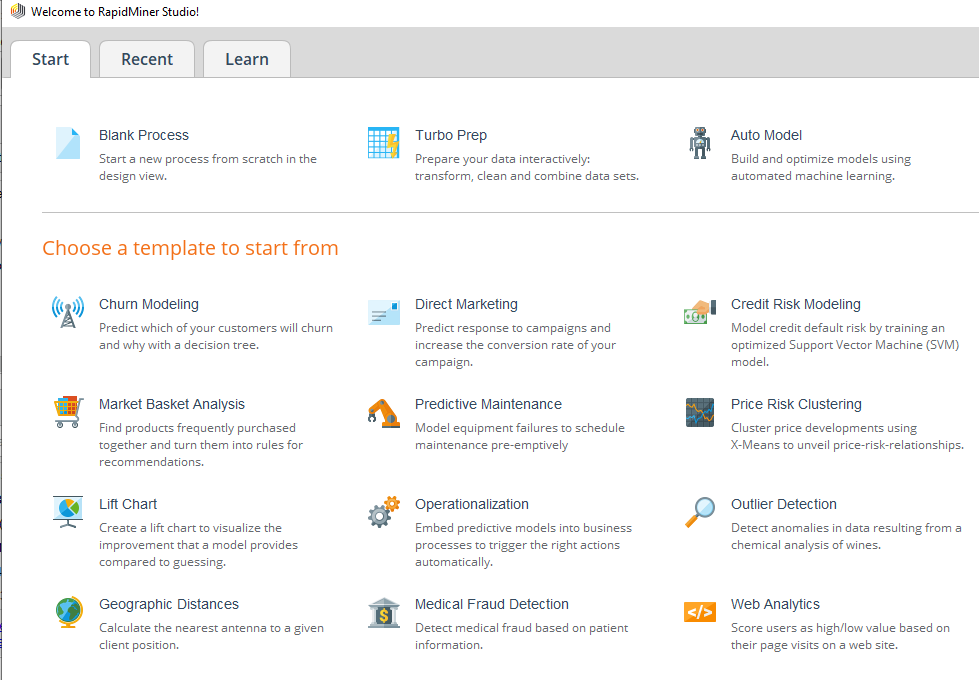
Task: Open the Learn tab
Action: click(x=246, y=59)
